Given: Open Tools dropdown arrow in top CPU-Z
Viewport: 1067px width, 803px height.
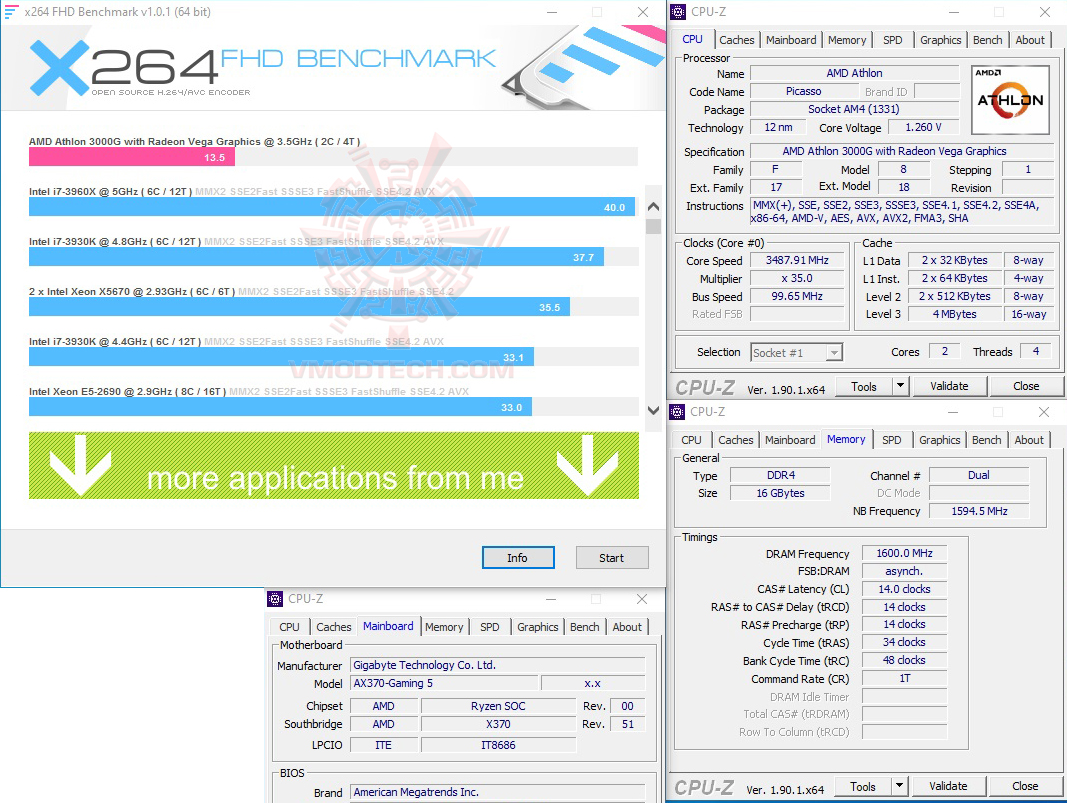Looking at the screenshot, I should 900,386.
